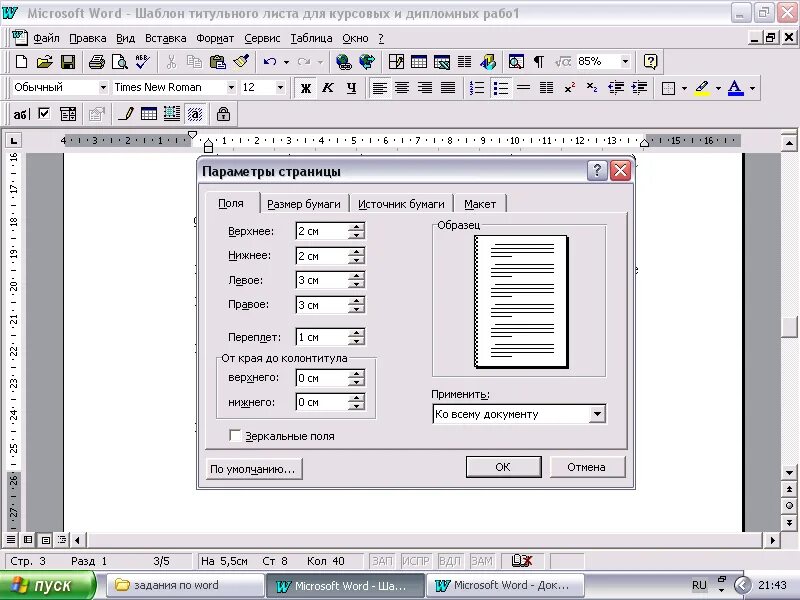Click the пуск Start button

click(47, 585)
